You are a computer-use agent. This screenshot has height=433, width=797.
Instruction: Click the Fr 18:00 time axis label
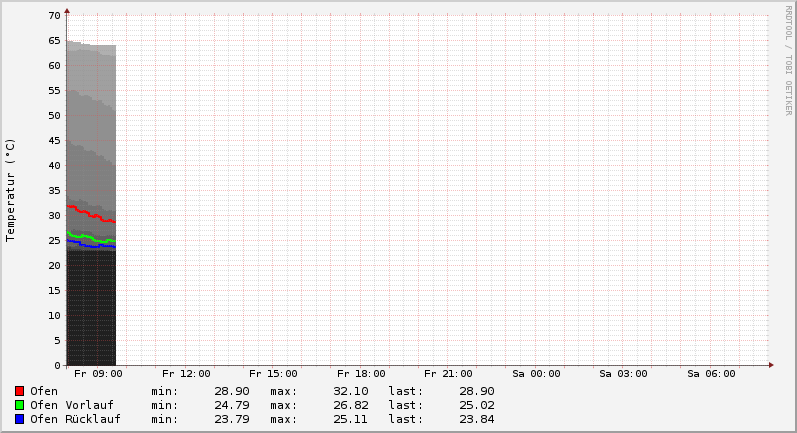[x=361, y=374]
